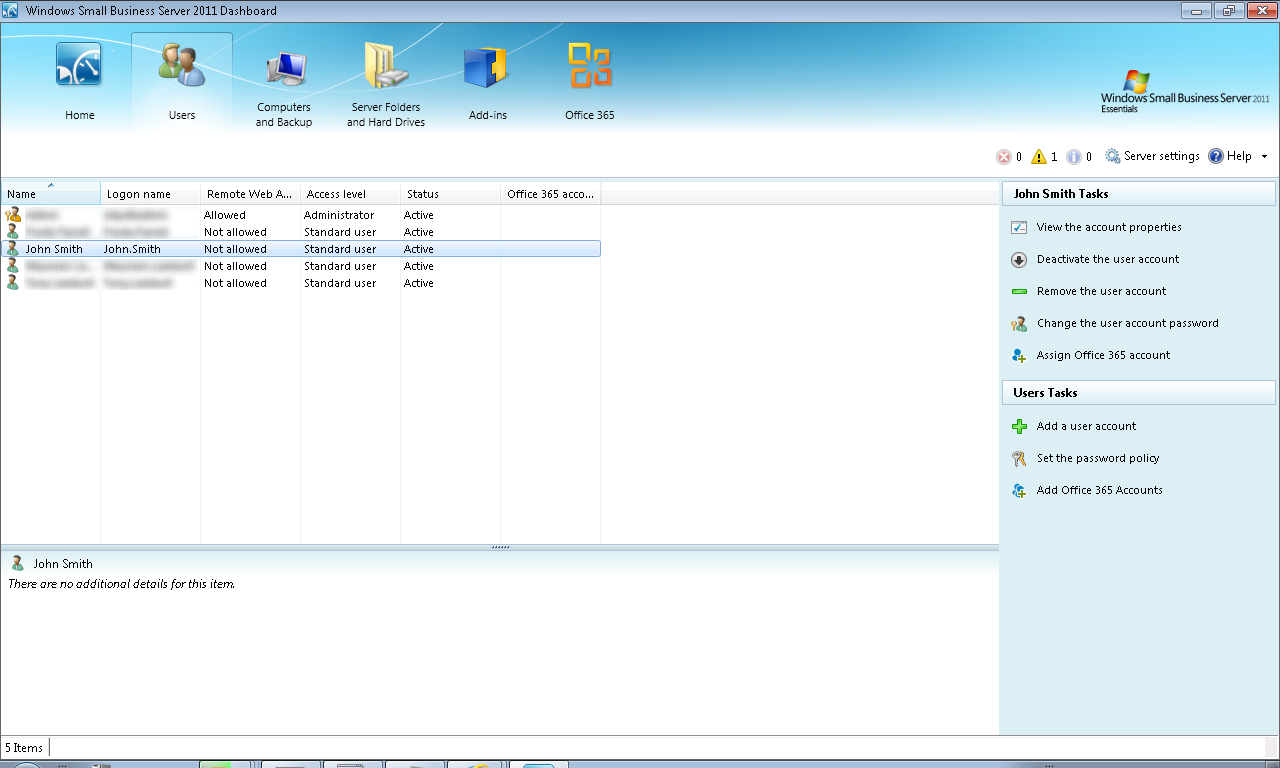
Task: Choose Deactivate the user account
Action: click(x=1108, y=260)
